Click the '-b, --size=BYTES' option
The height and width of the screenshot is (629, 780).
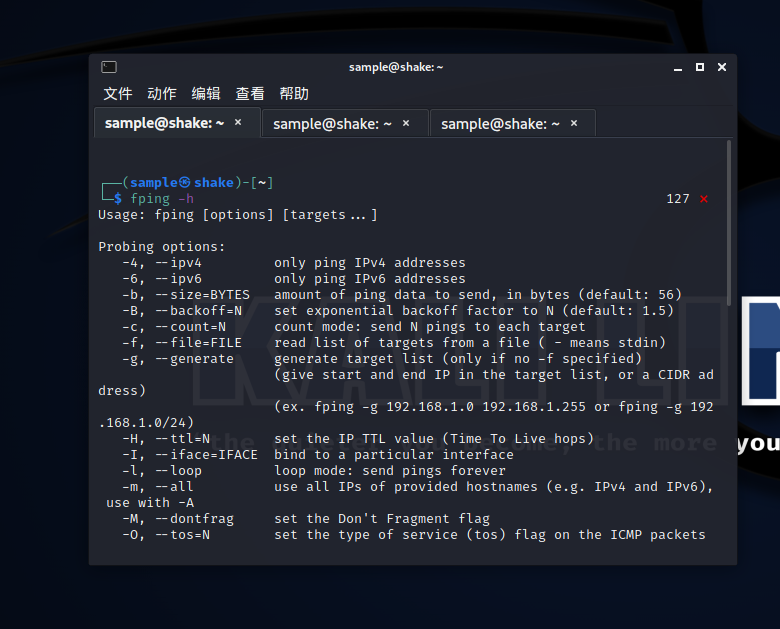tap(186, 295)
